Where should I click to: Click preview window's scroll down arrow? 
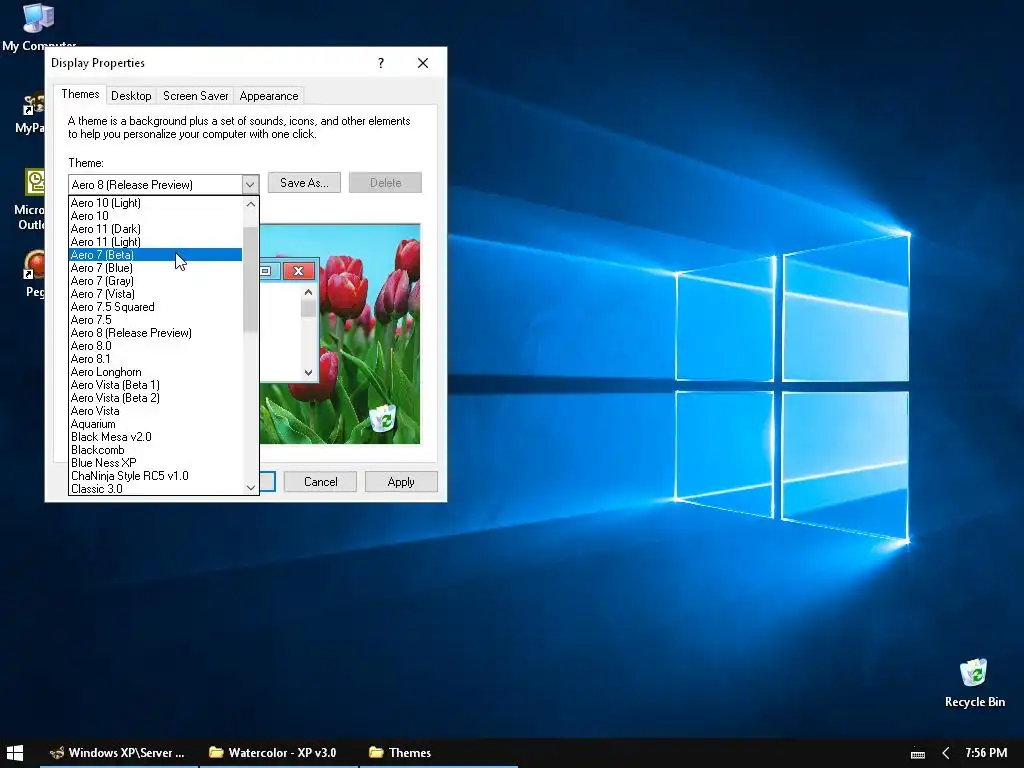(308, 372)
